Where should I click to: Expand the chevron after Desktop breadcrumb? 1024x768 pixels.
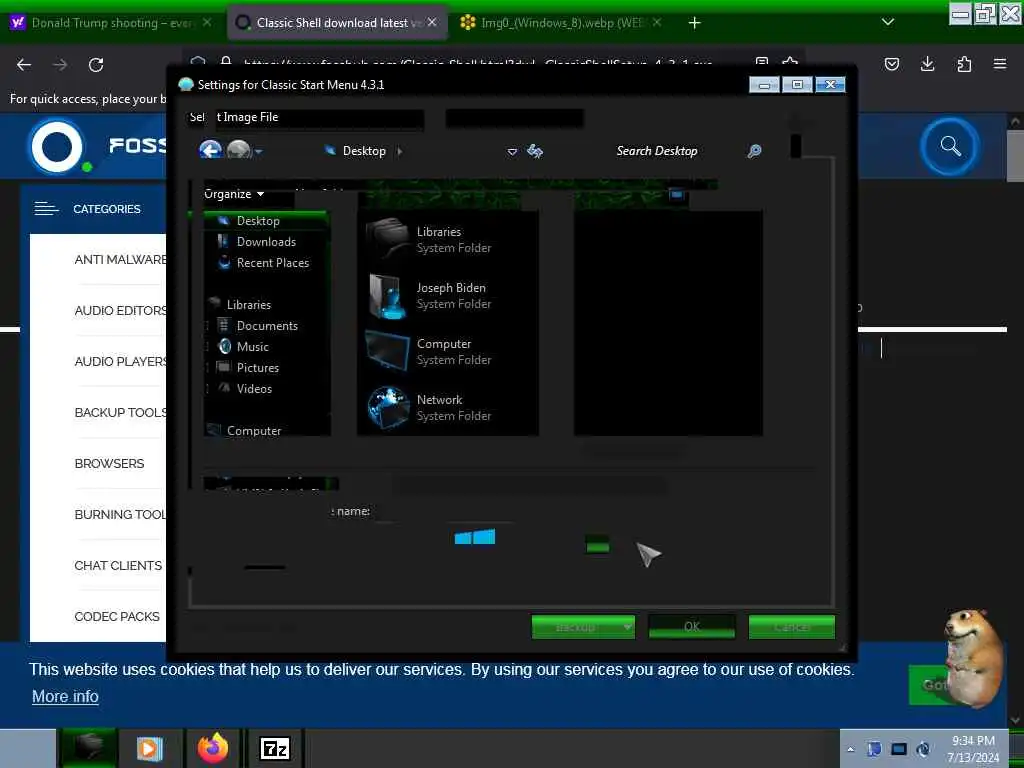(400, 151)
